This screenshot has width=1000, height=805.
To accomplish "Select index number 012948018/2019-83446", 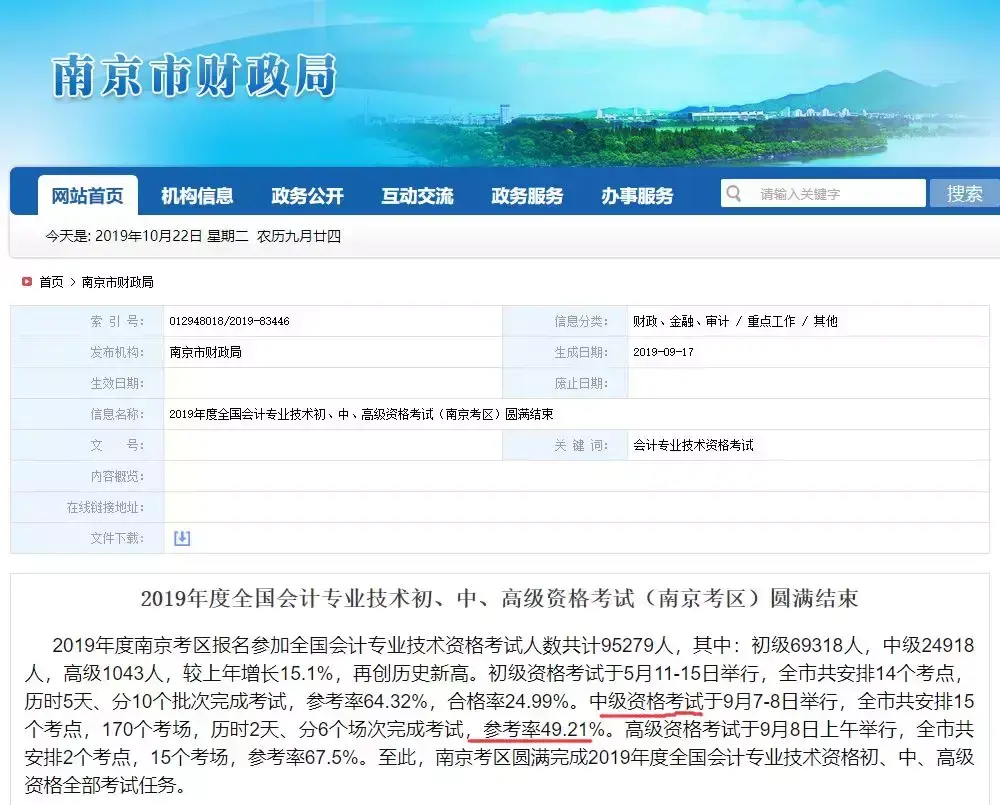I will tap(229, 321).
